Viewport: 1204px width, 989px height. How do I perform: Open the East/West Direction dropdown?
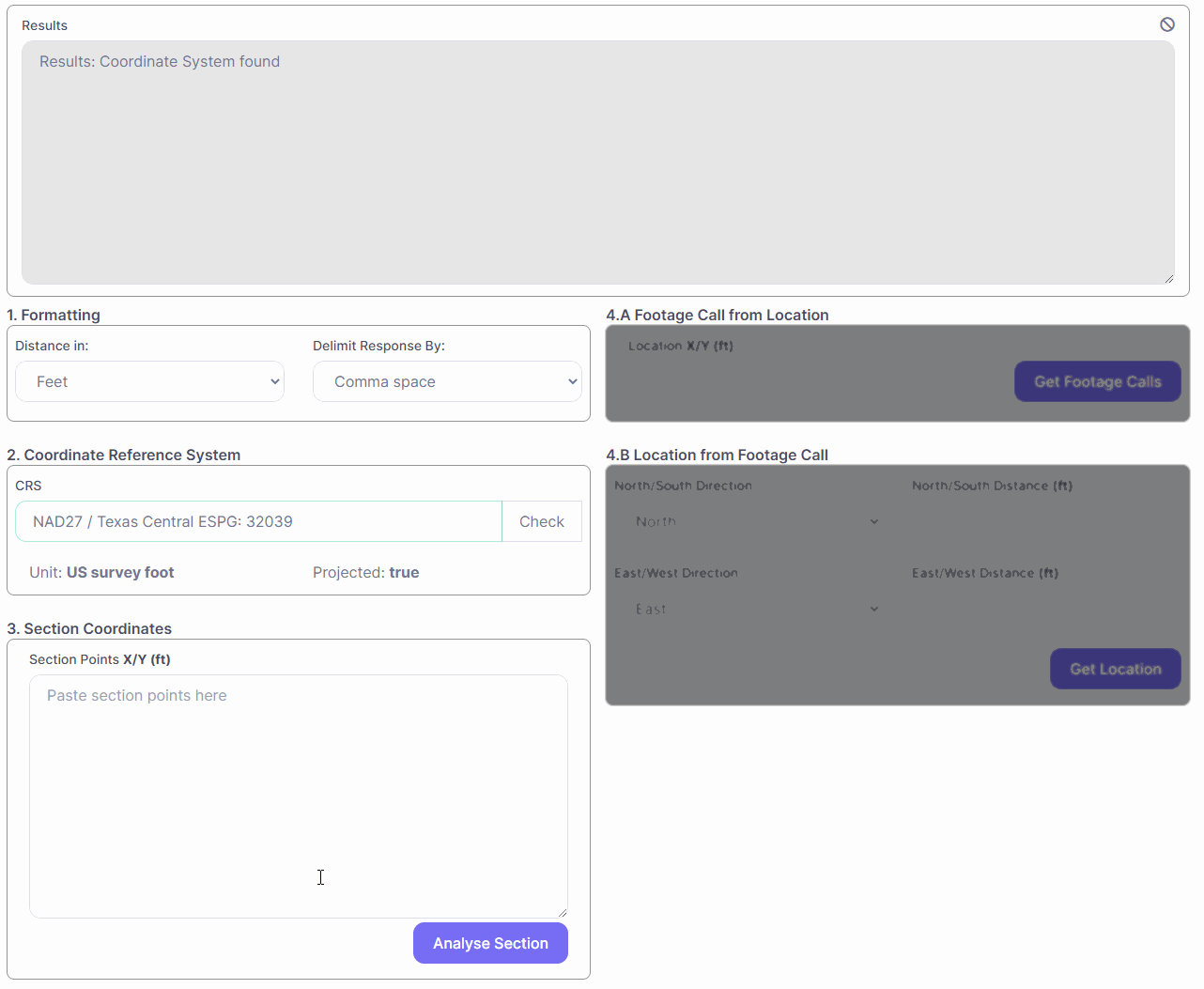point(756,609)
